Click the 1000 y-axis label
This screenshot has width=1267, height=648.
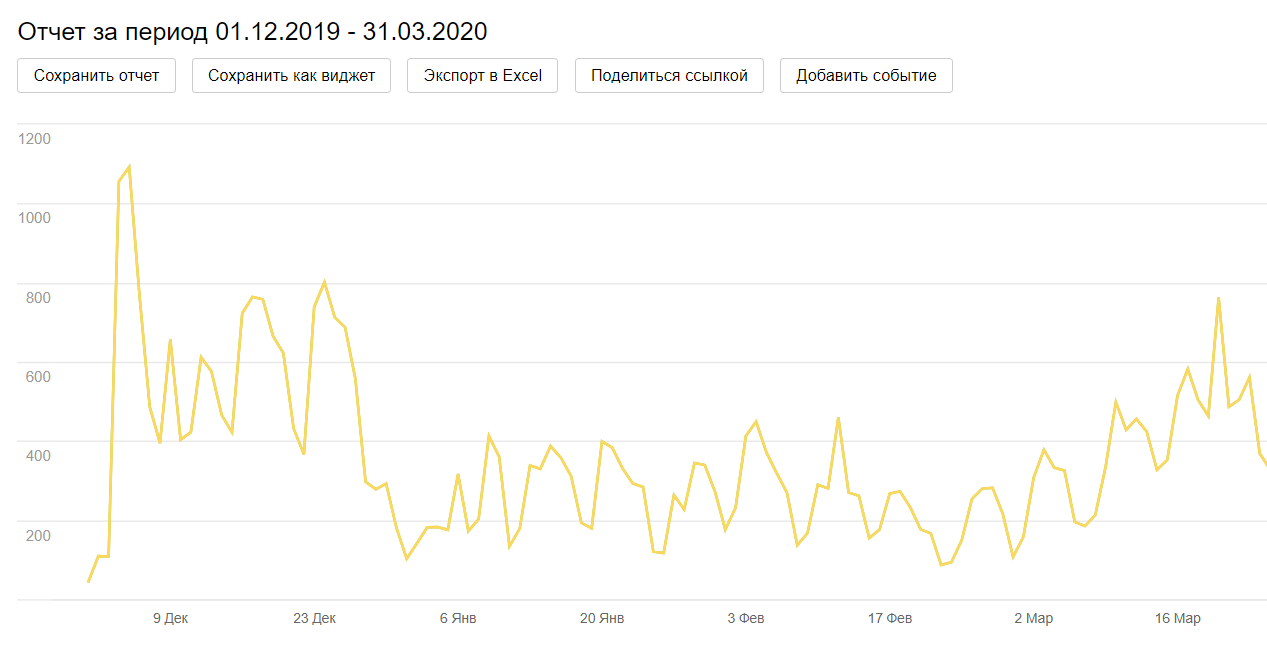tap(34, 218)
